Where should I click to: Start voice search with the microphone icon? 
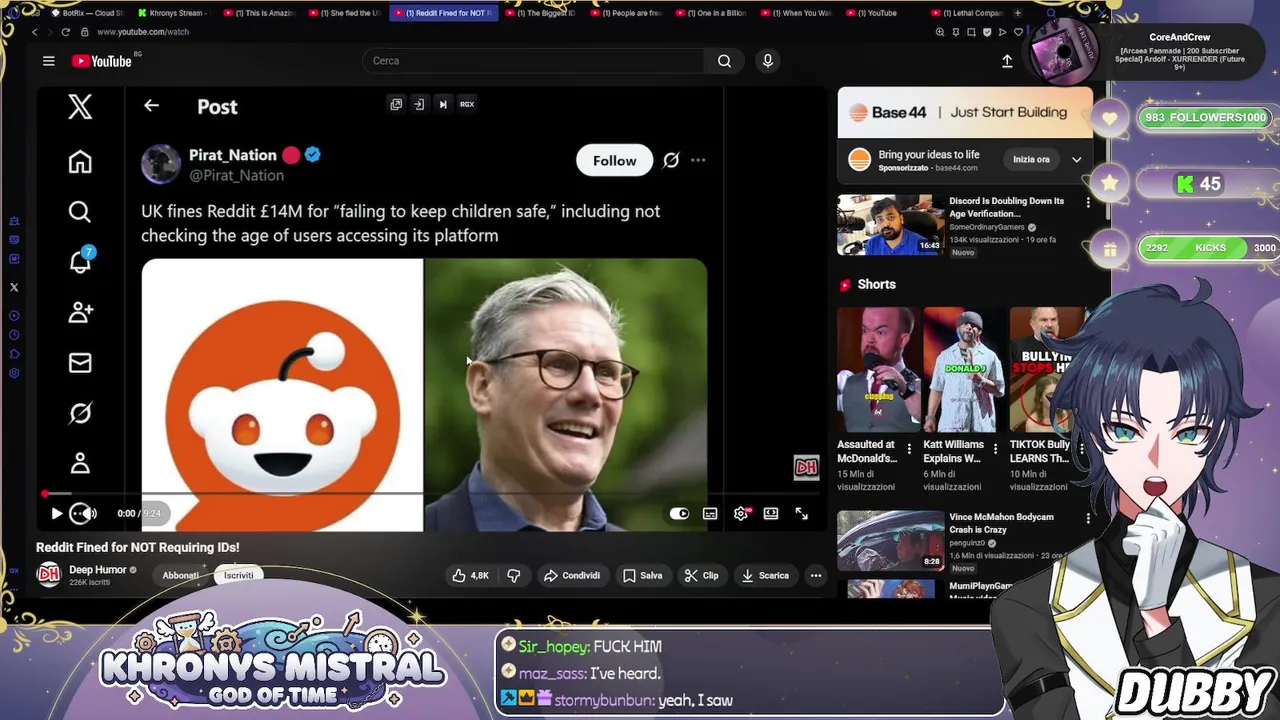pyautogui.click(x=768, y=61)
